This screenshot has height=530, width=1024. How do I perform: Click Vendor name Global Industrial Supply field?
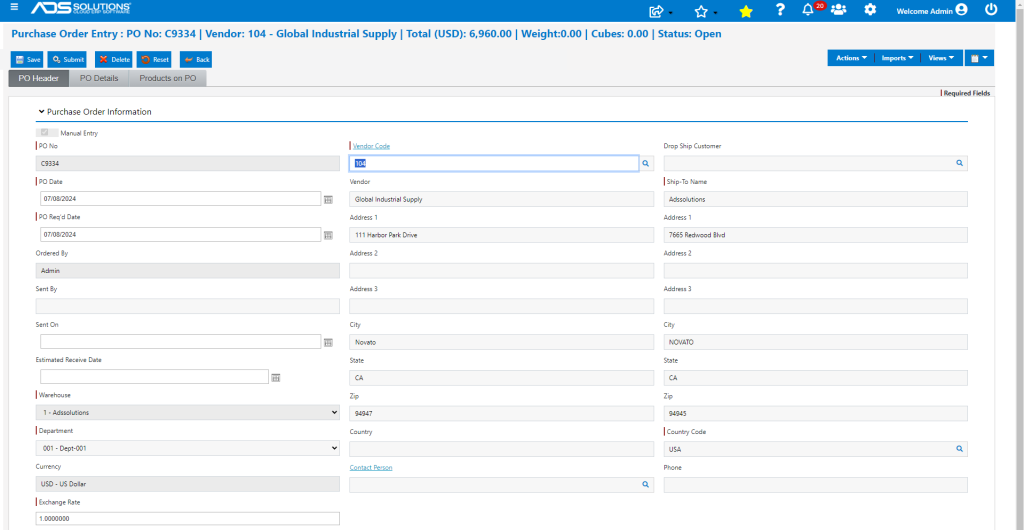502,199
